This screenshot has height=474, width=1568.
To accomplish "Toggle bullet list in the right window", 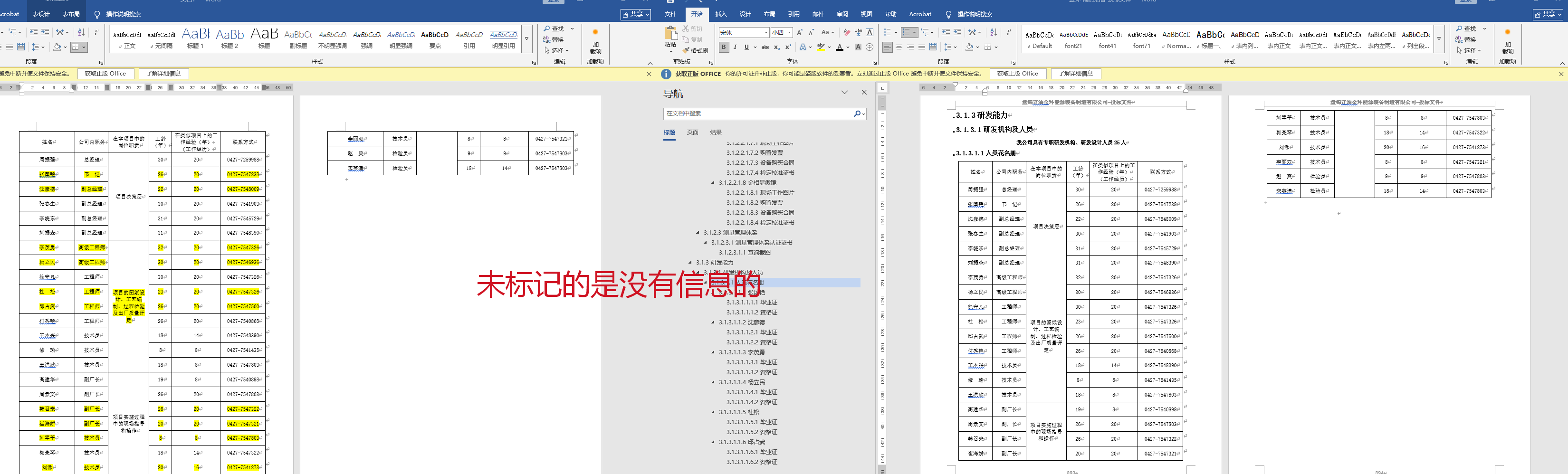I will (x=888, y=32).
